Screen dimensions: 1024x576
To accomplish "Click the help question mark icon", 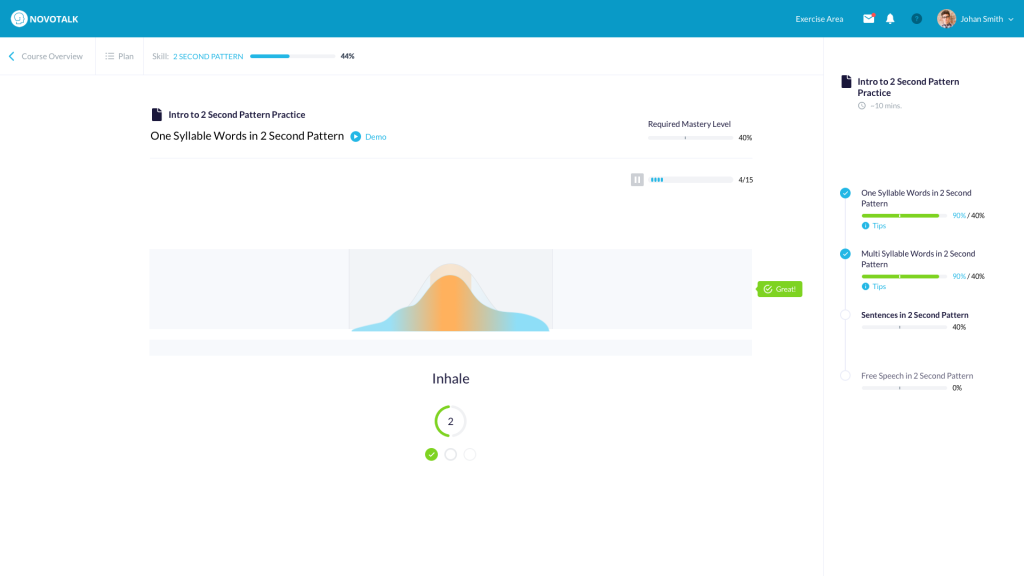I will pos(916,18).
